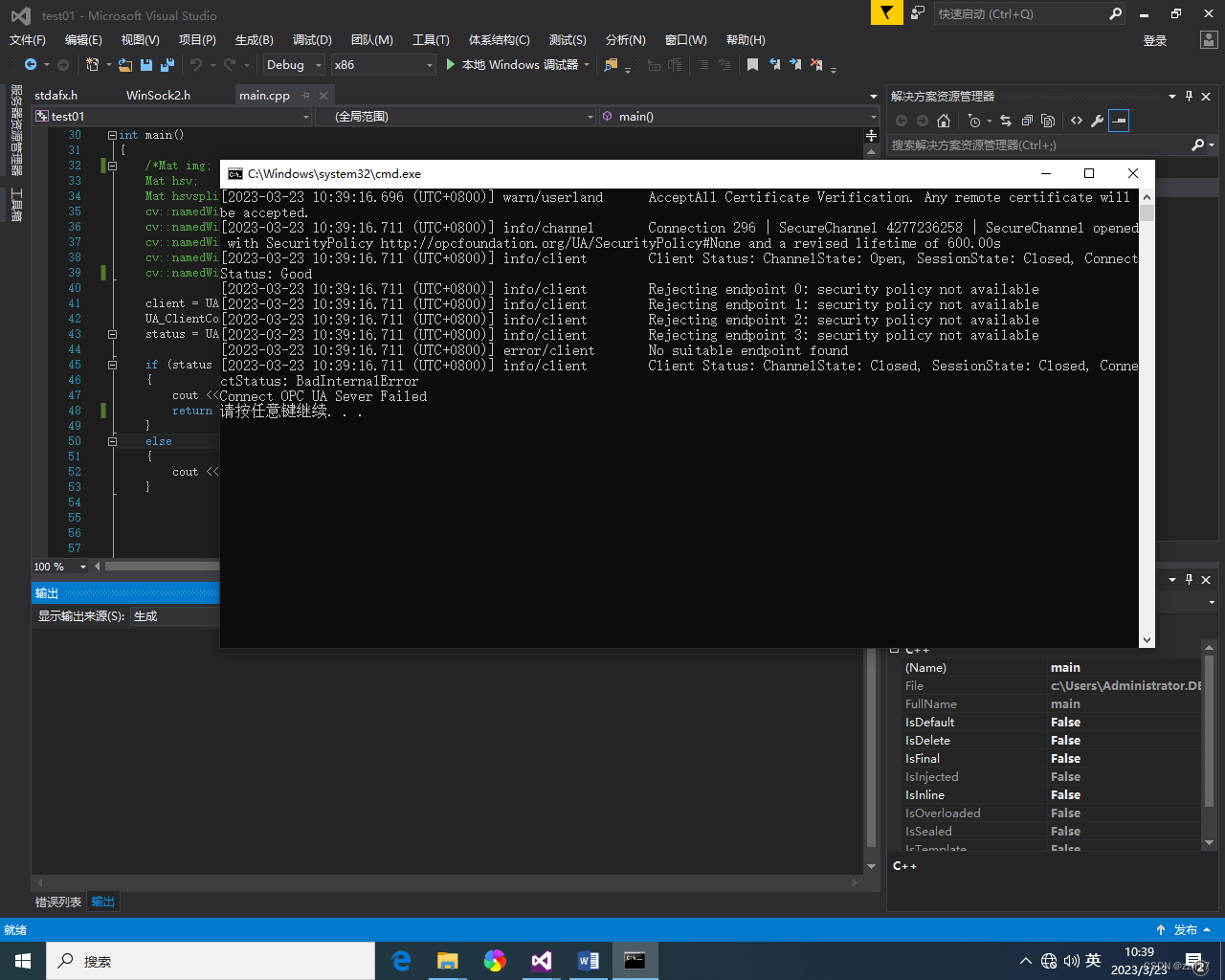Close the main.cpp tab
Image resolution: width=1225 pixels, height=980 pixels.
323,96
